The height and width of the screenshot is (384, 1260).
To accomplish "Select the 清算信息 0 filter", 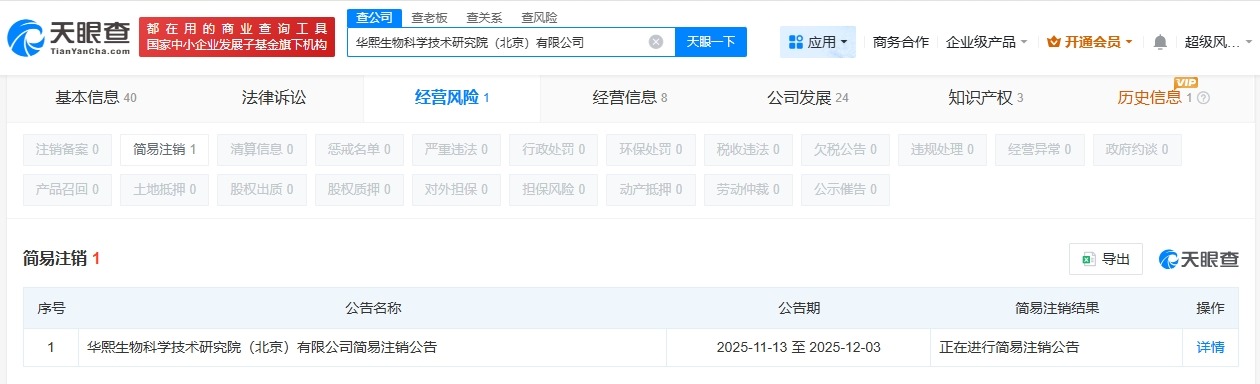I will [x=262, y=150].
